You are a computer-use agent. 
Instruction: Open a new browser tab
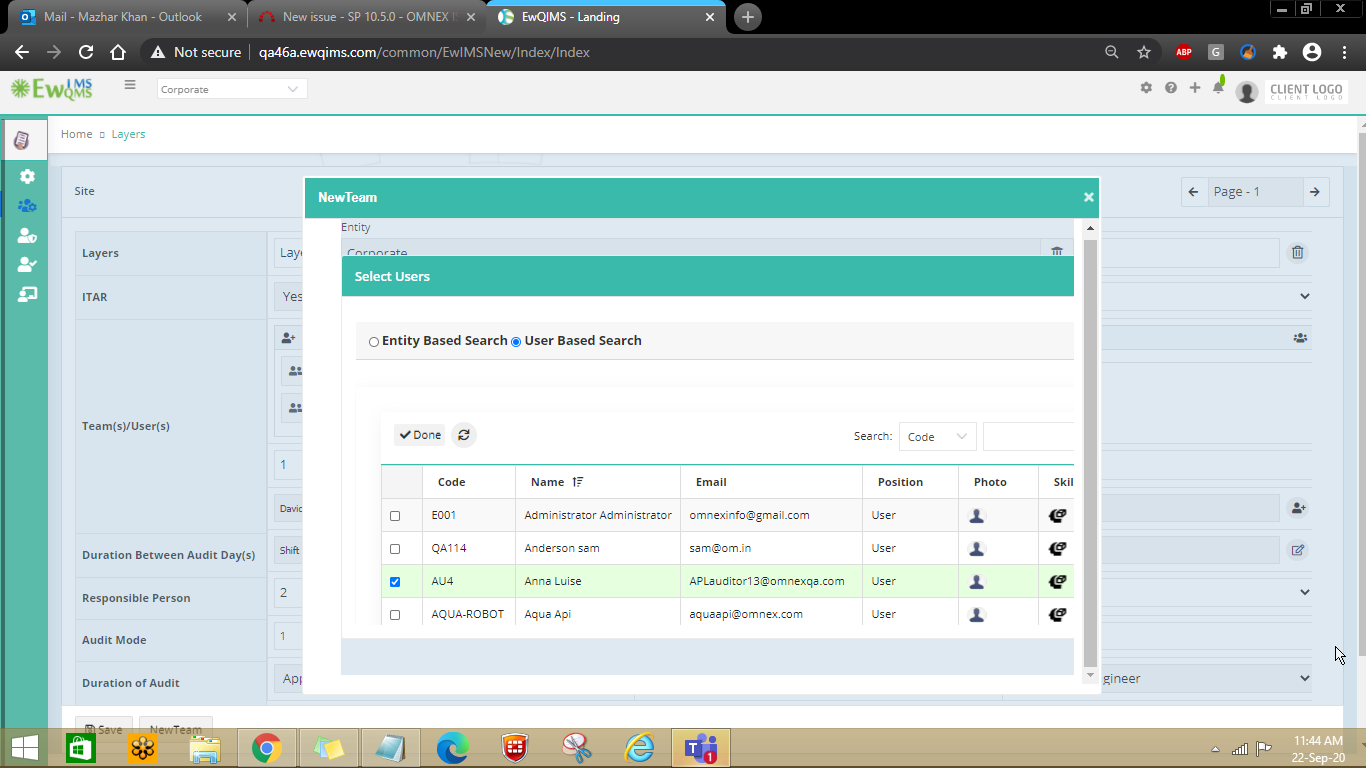tap(747, 17)
